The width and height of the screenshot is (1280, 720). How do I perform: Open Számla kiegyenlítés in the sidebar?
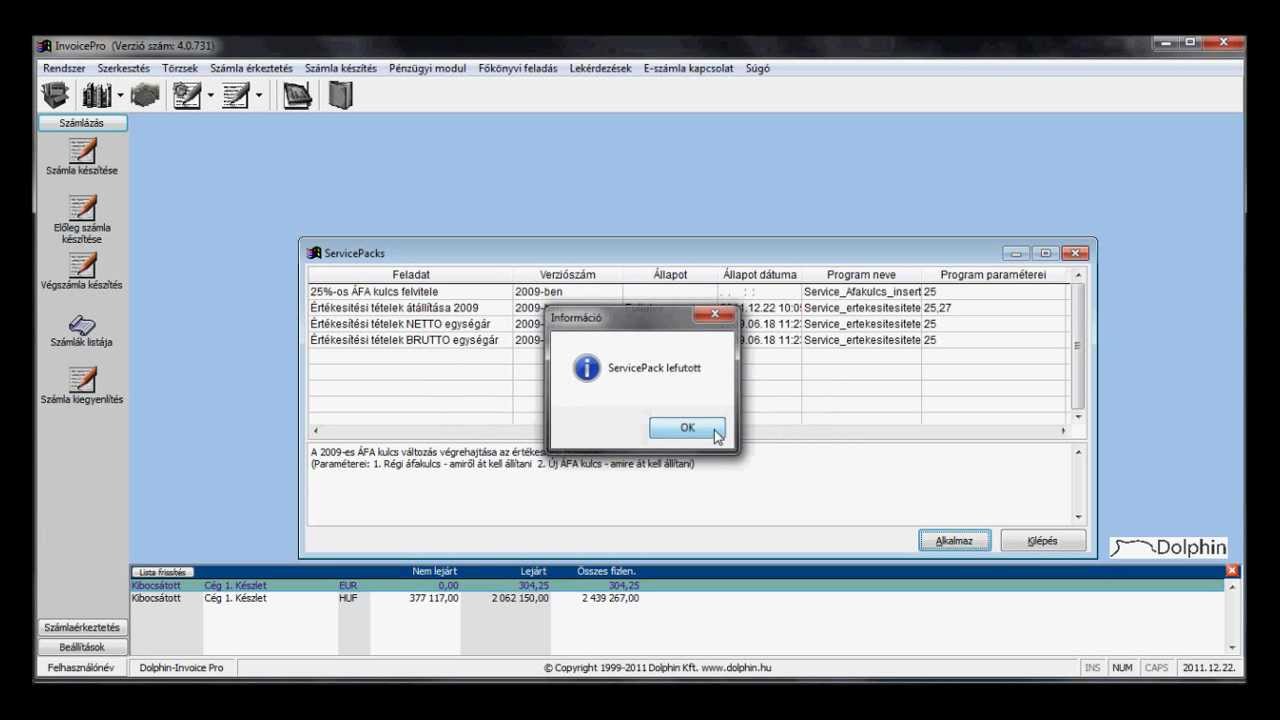(x=82, y=385)
